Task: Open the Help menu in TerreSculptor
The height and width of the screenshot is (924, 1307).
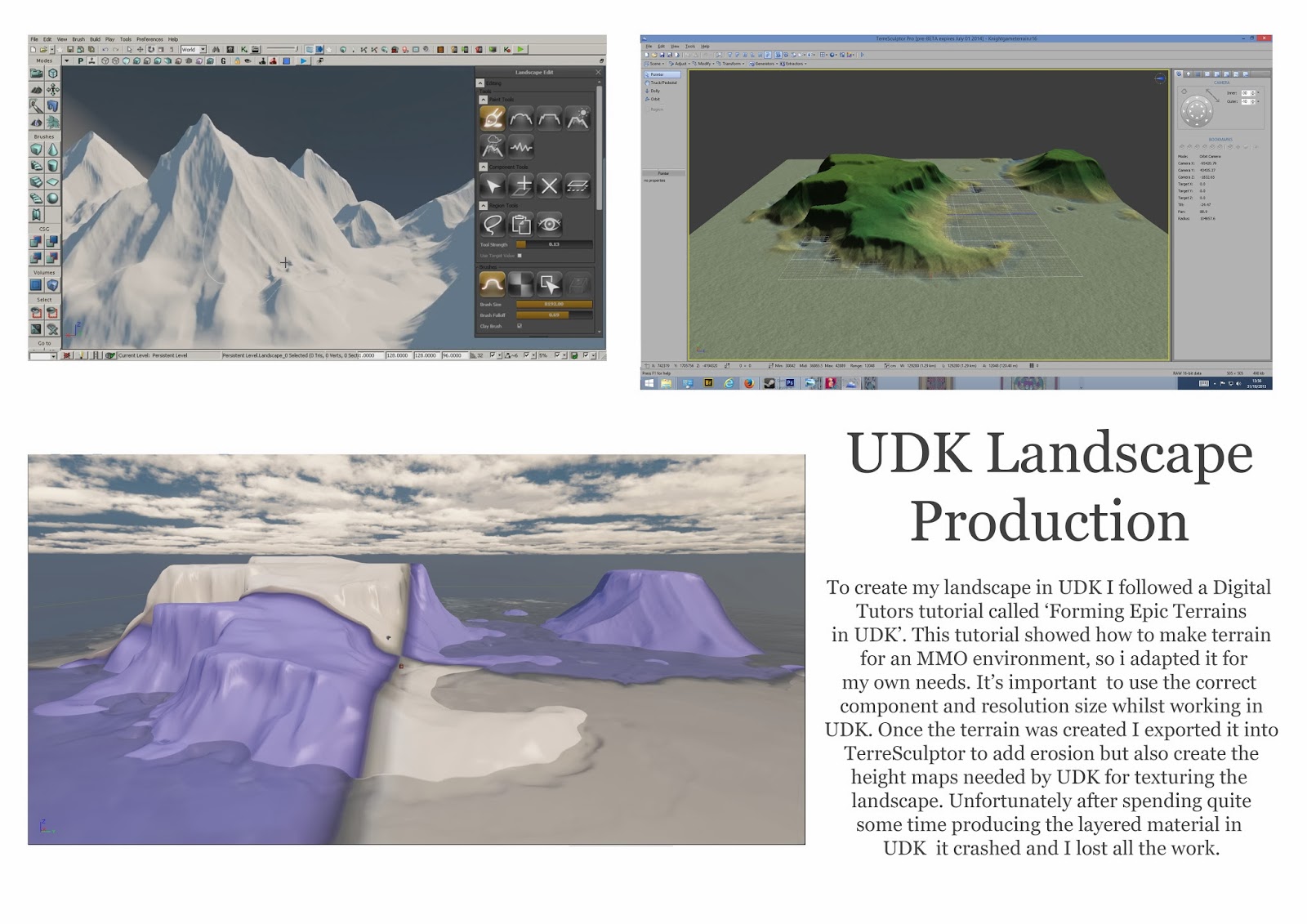Action: [705, 47]
